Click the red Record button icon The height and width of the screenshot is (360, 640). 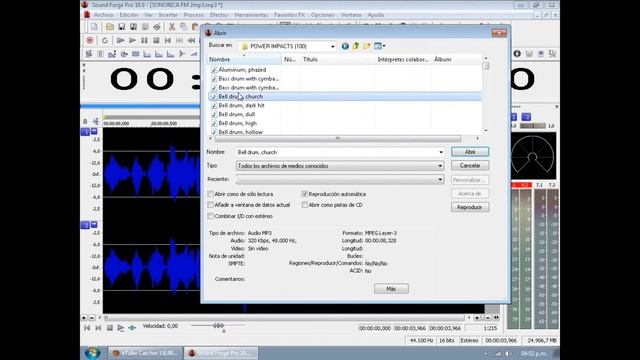point(90,40)
